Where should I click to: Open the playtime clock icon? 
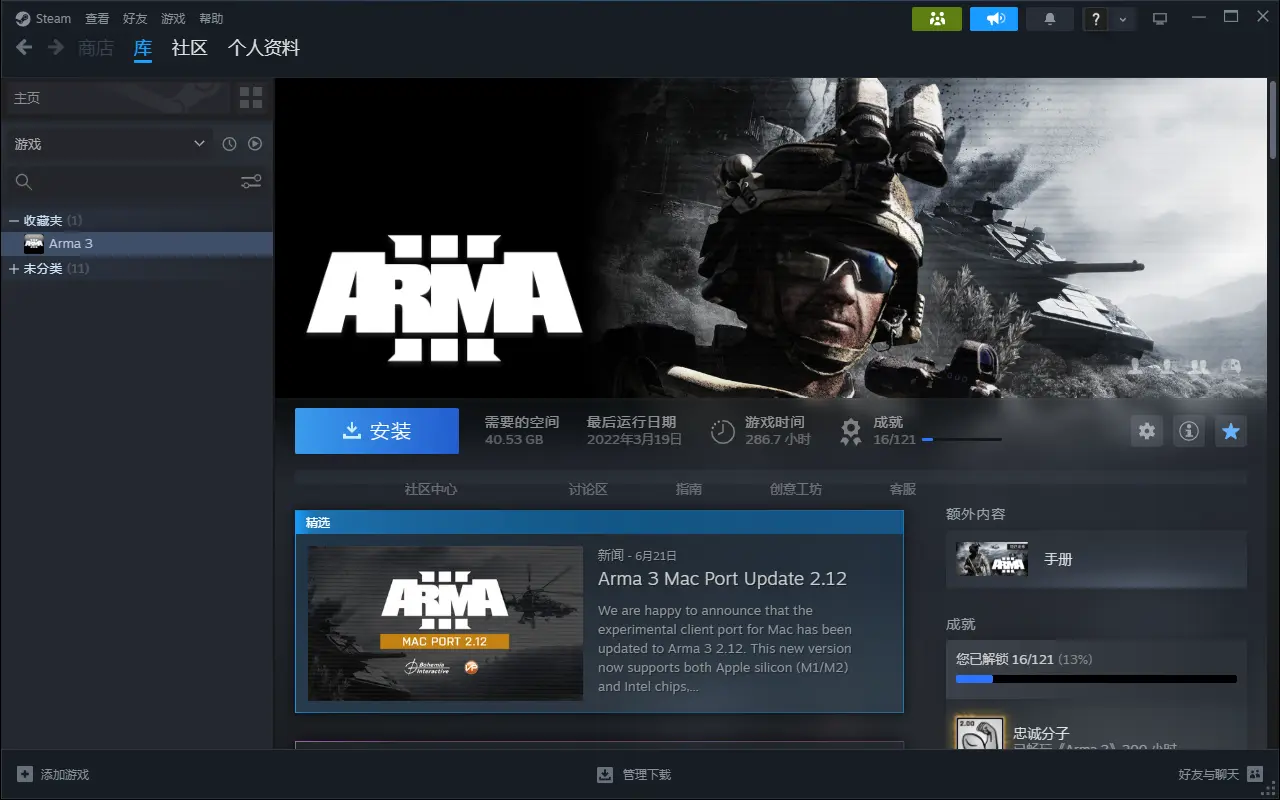723,431
